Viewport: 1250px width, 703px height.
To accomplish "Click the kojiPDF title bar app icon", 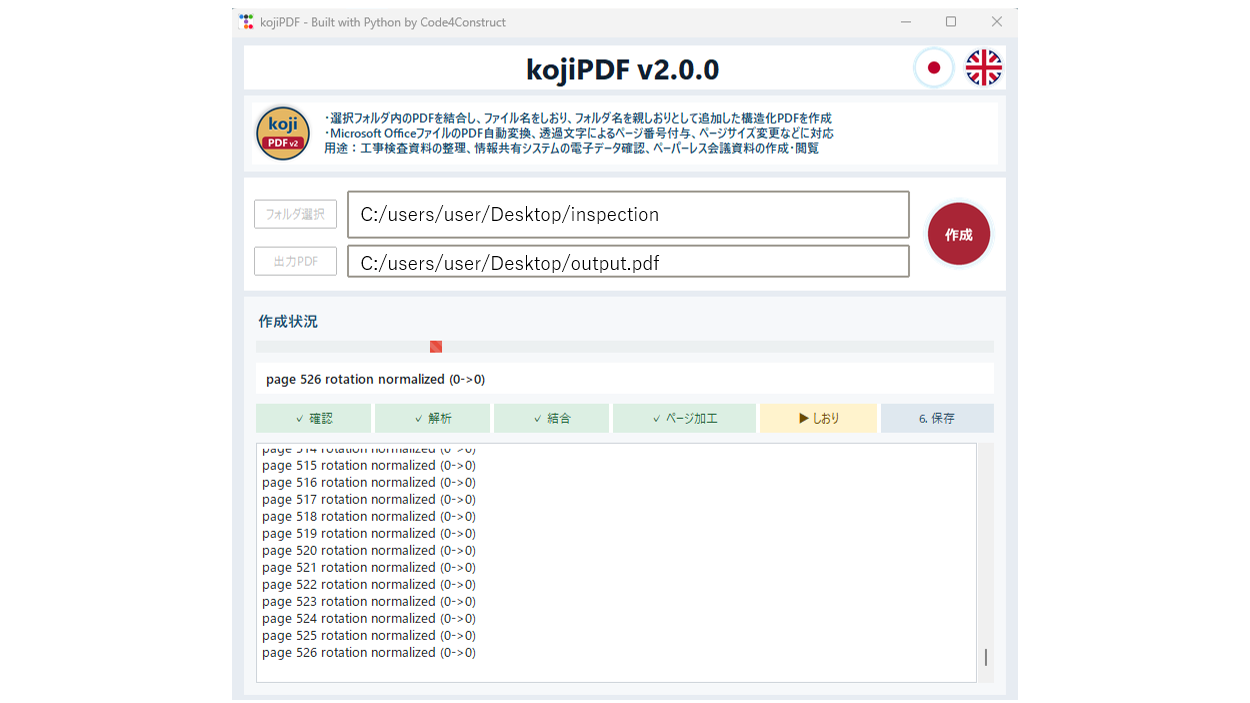I will pyautogui.click(x=246, y=22).
